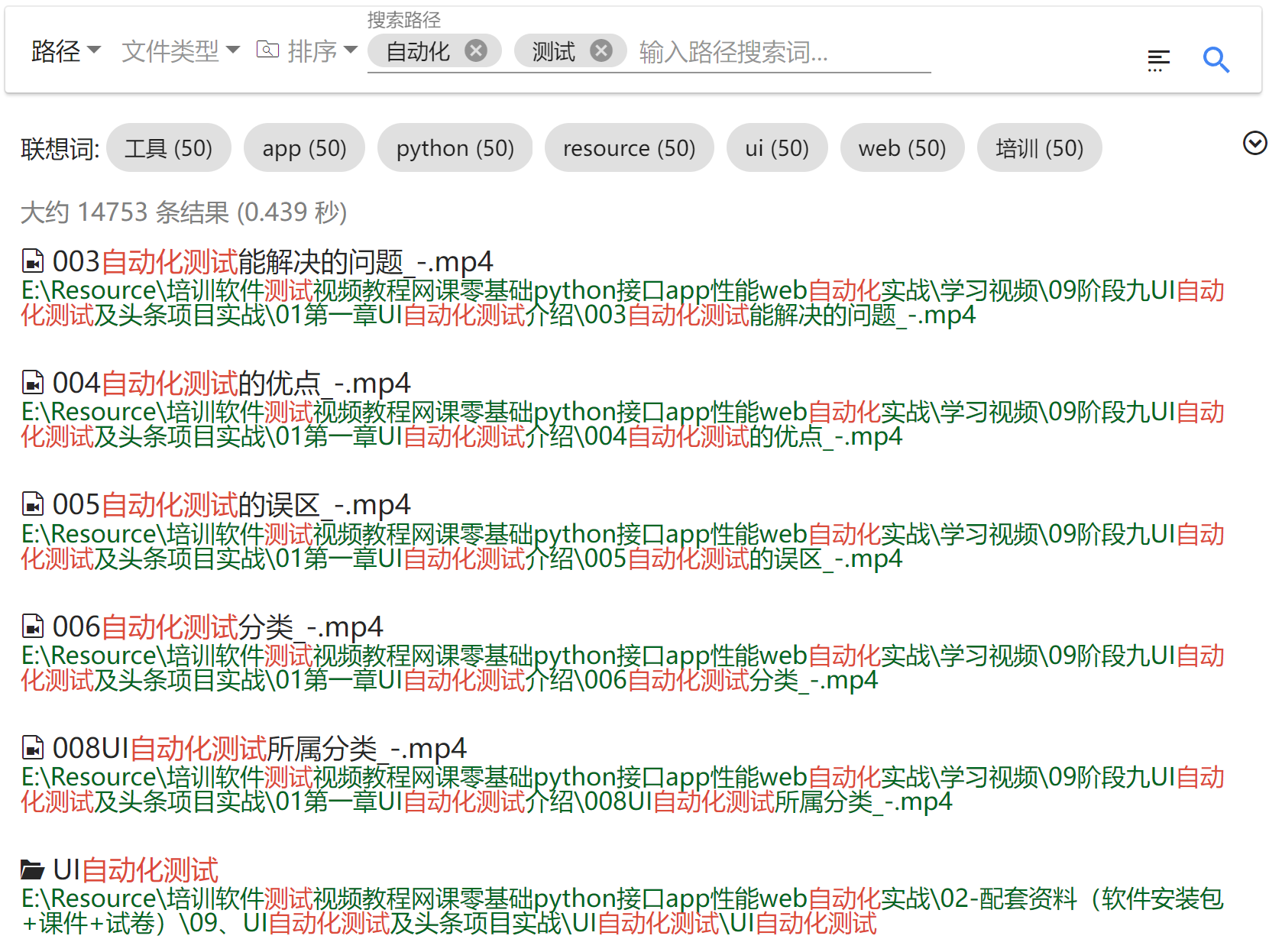This screenshot has width=1269, height=952.
Task: Focus the 输入路径搜索词 input field
Action: coord(779,52)
